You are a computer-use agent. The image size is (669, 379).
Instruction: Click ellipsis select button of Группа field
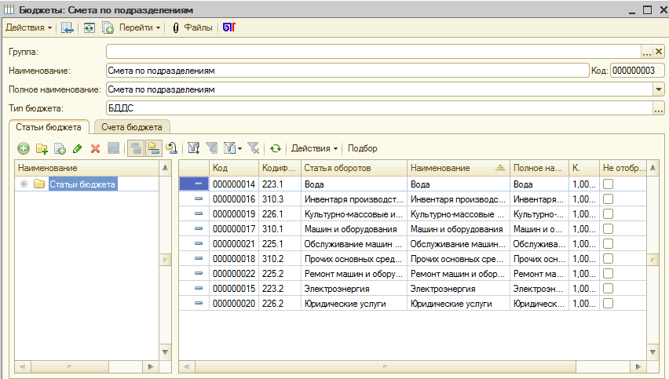[x=647, y=52]
